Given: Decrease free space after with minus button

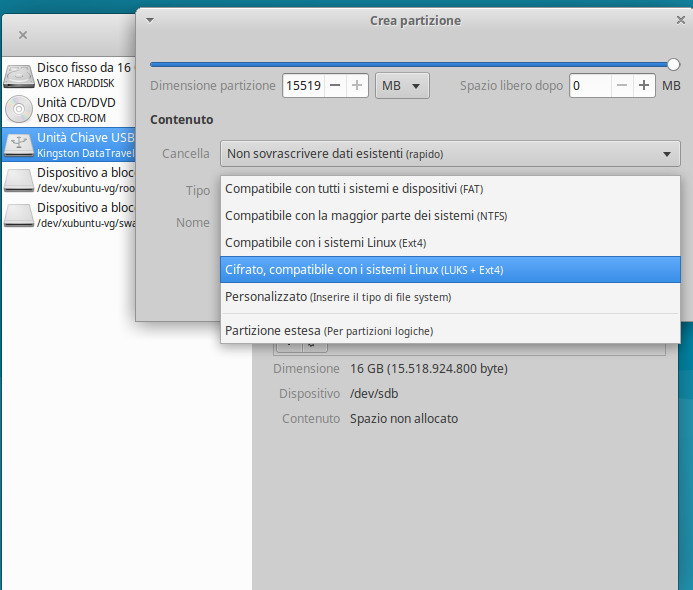Looking at the screenshot, I should tap(622, 85).
